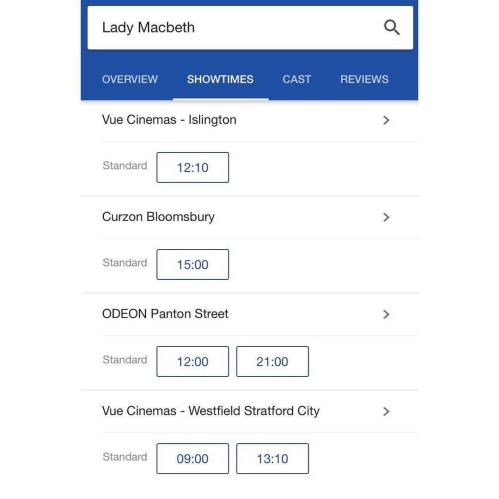Choose the 09:00 Stratford showtime
Viewport: 499px width, 499px height.
pos(193,458)
